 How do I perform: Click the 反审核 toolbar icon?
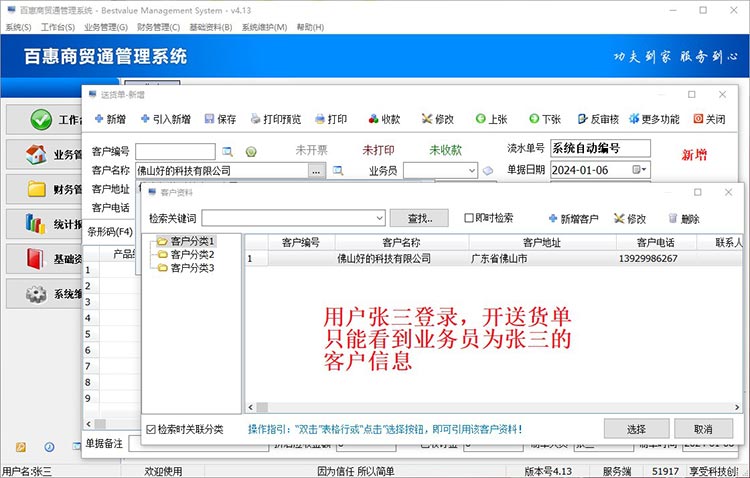582,119
